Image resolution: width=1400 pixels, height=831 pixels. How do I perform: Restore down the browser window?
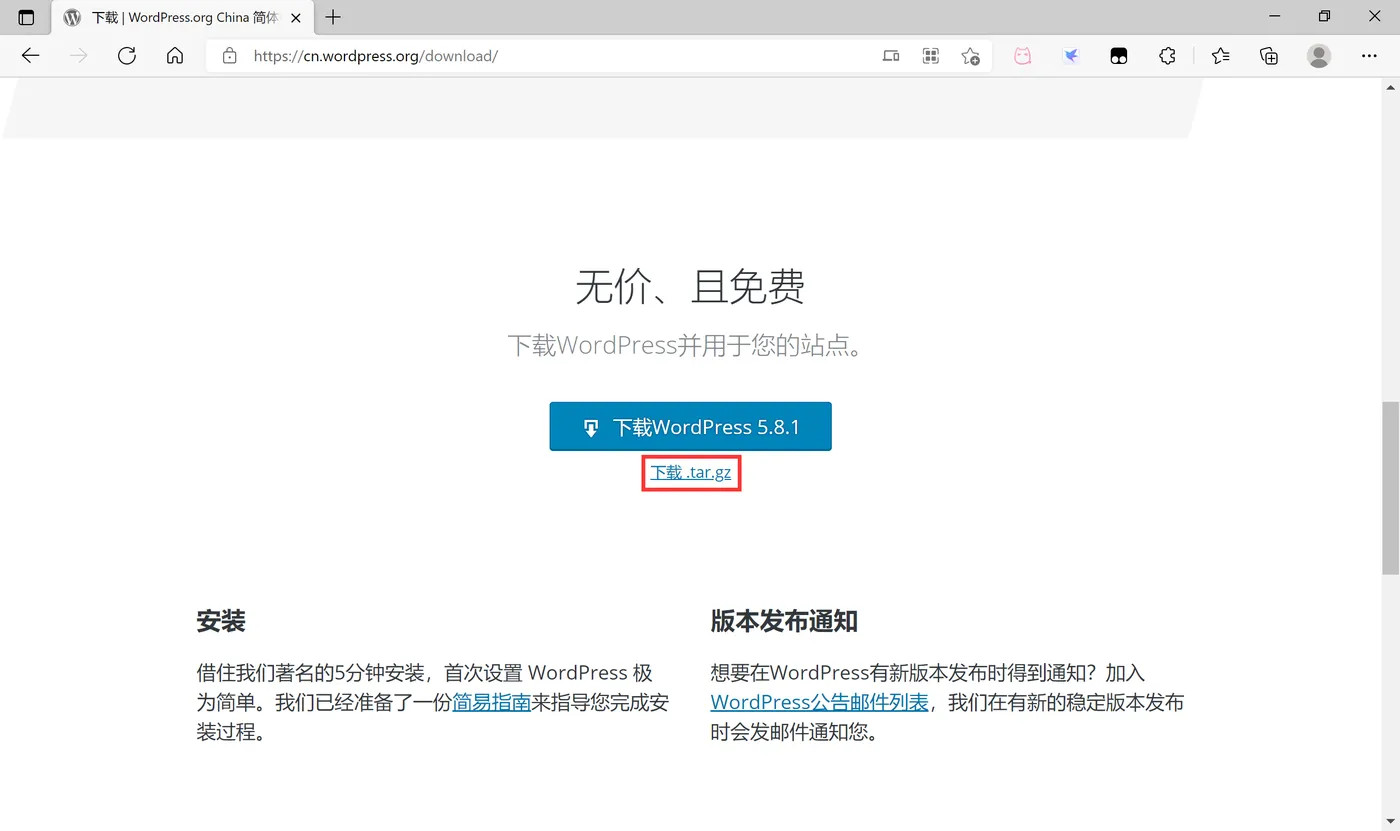tap(1324, 17)
